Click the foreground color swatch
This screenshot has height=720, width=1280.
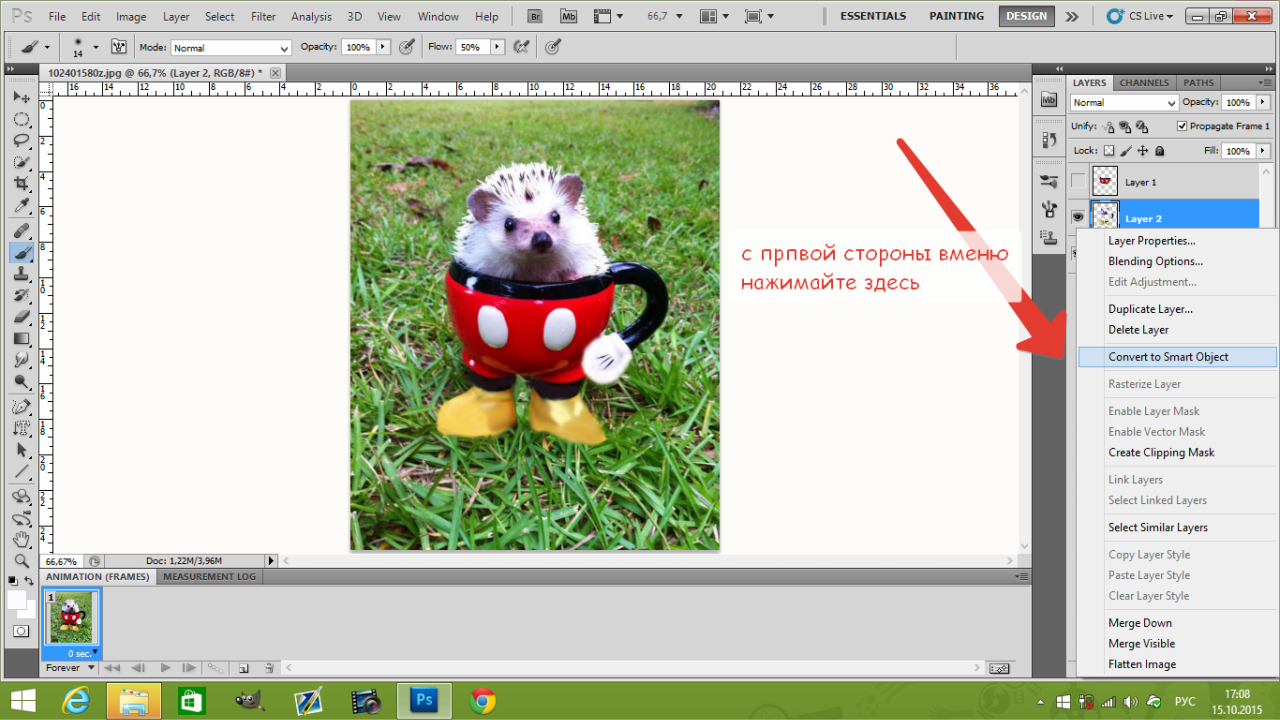coord(16,599)
